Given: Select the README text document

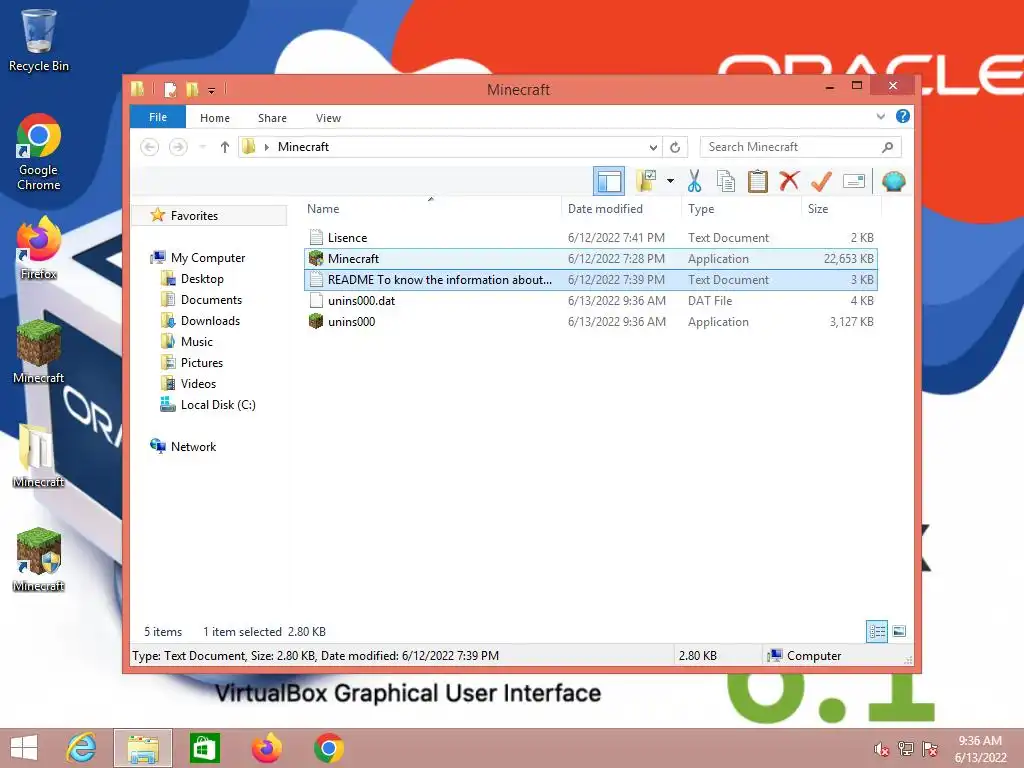Looking at the screenshot, I should pyautogui.click(x=590, y=280).
